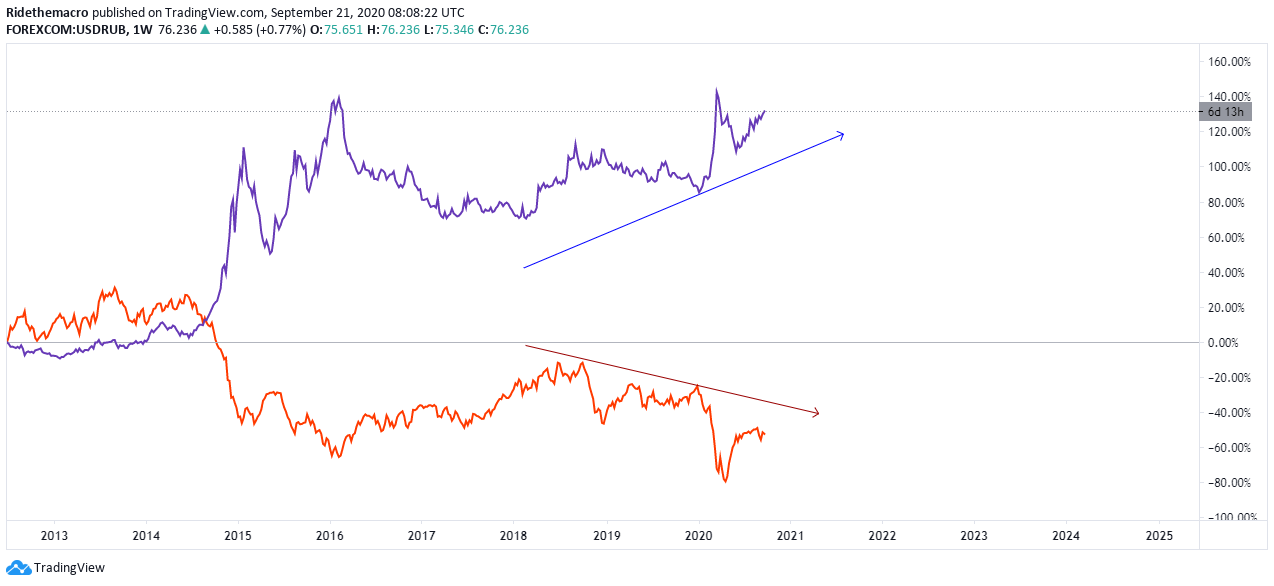Viewport: 1274px width, 586px height.
Task: Click the C:76.236 close price value
Action: tap(503, 30)
